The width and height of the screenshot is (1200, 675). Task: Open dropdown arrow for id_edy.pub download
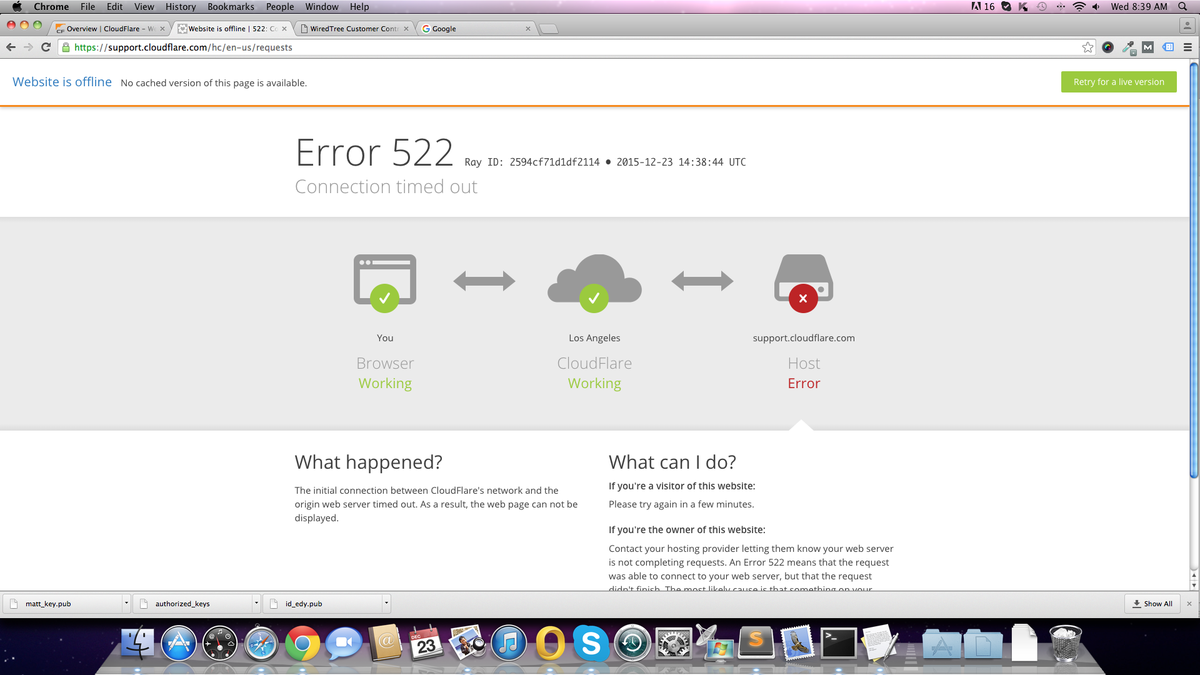(386, 603)
